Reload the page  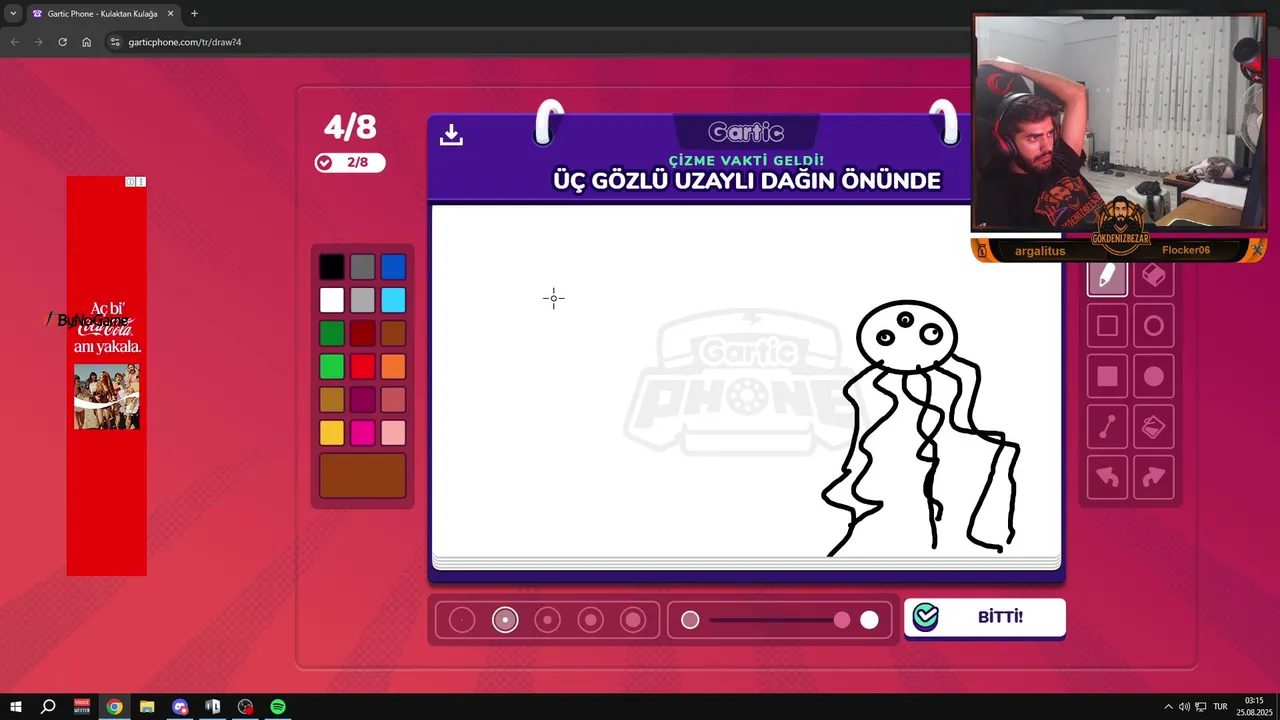tap(62, 42)
